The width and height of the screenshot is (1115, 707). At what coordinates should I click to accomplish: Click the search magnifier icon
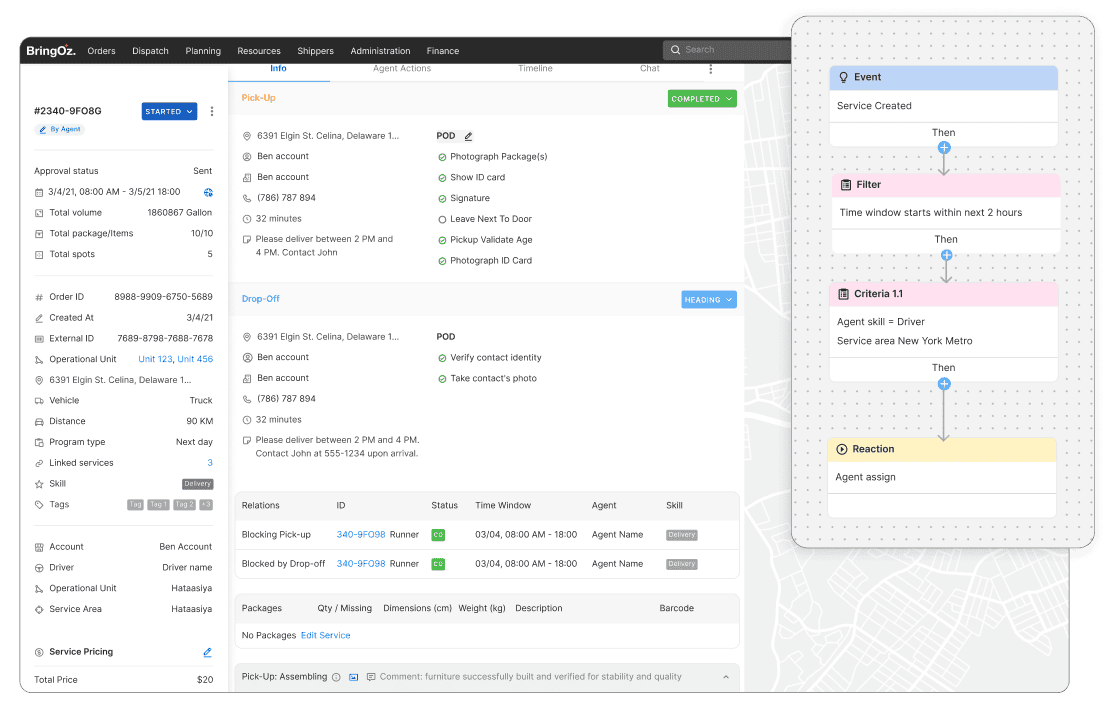676,50
